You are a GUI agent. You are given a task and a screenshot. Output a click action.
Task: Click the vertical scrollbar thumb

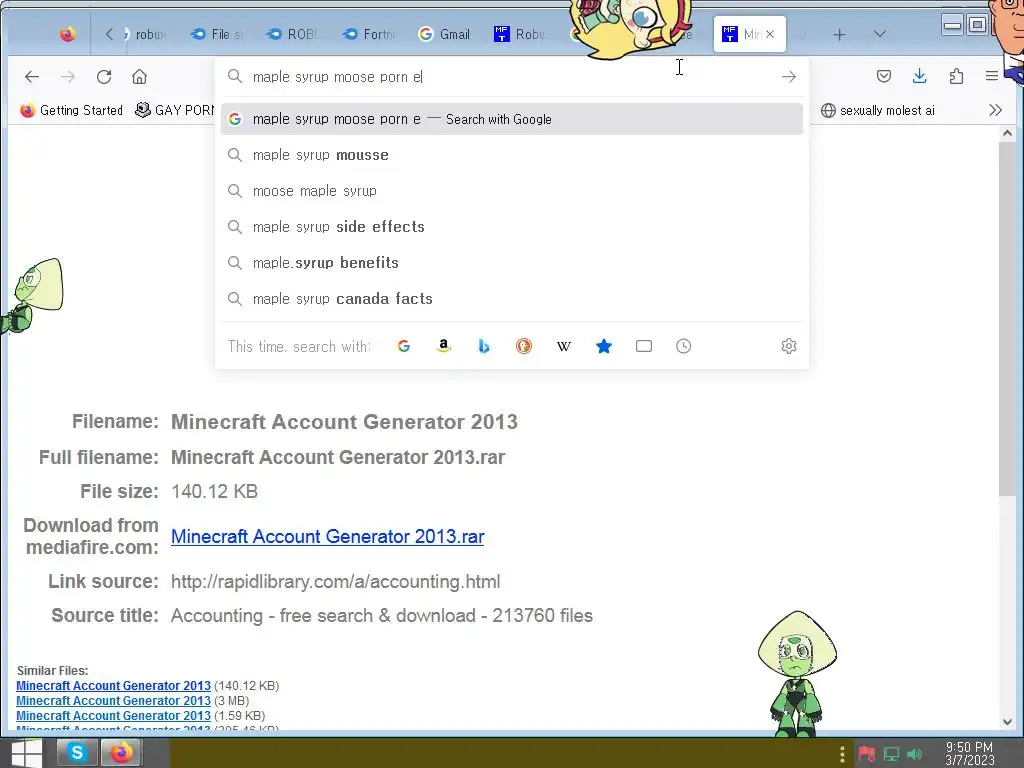(1007, 319)
